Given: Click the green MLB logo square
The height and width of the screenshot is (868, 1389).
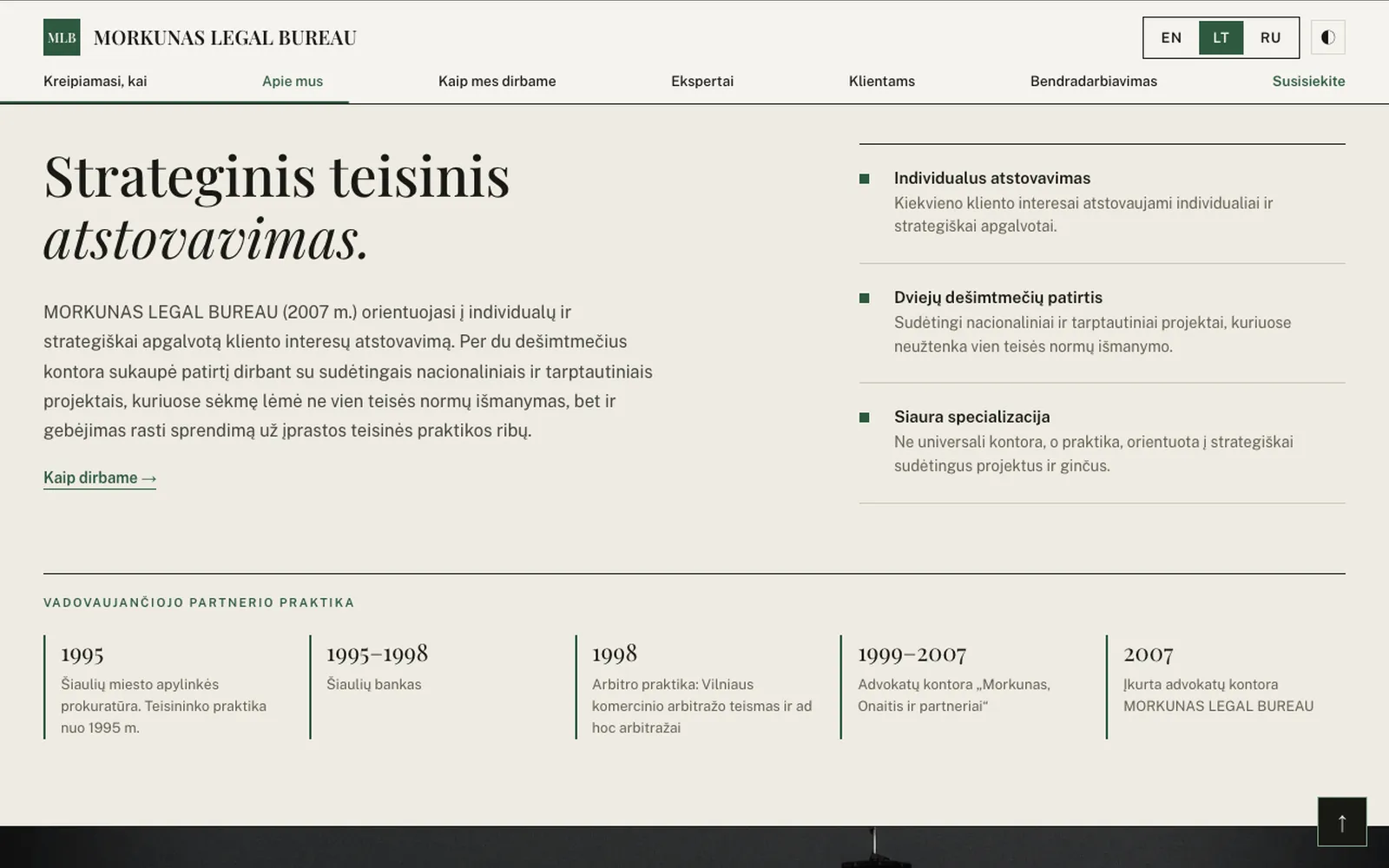Looking at the screenshot, I should click(x=62, y=37).
